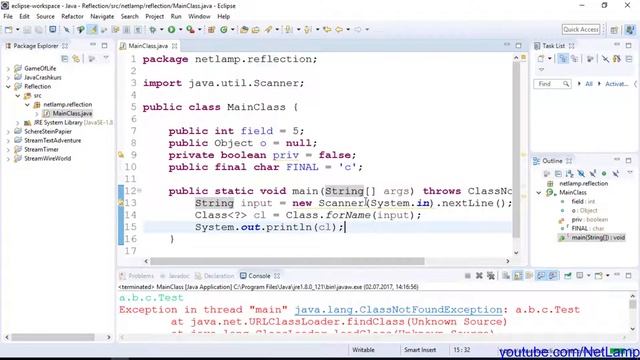
Task: Click the ClassNotFoundException link in console
Action: (399, 310)
